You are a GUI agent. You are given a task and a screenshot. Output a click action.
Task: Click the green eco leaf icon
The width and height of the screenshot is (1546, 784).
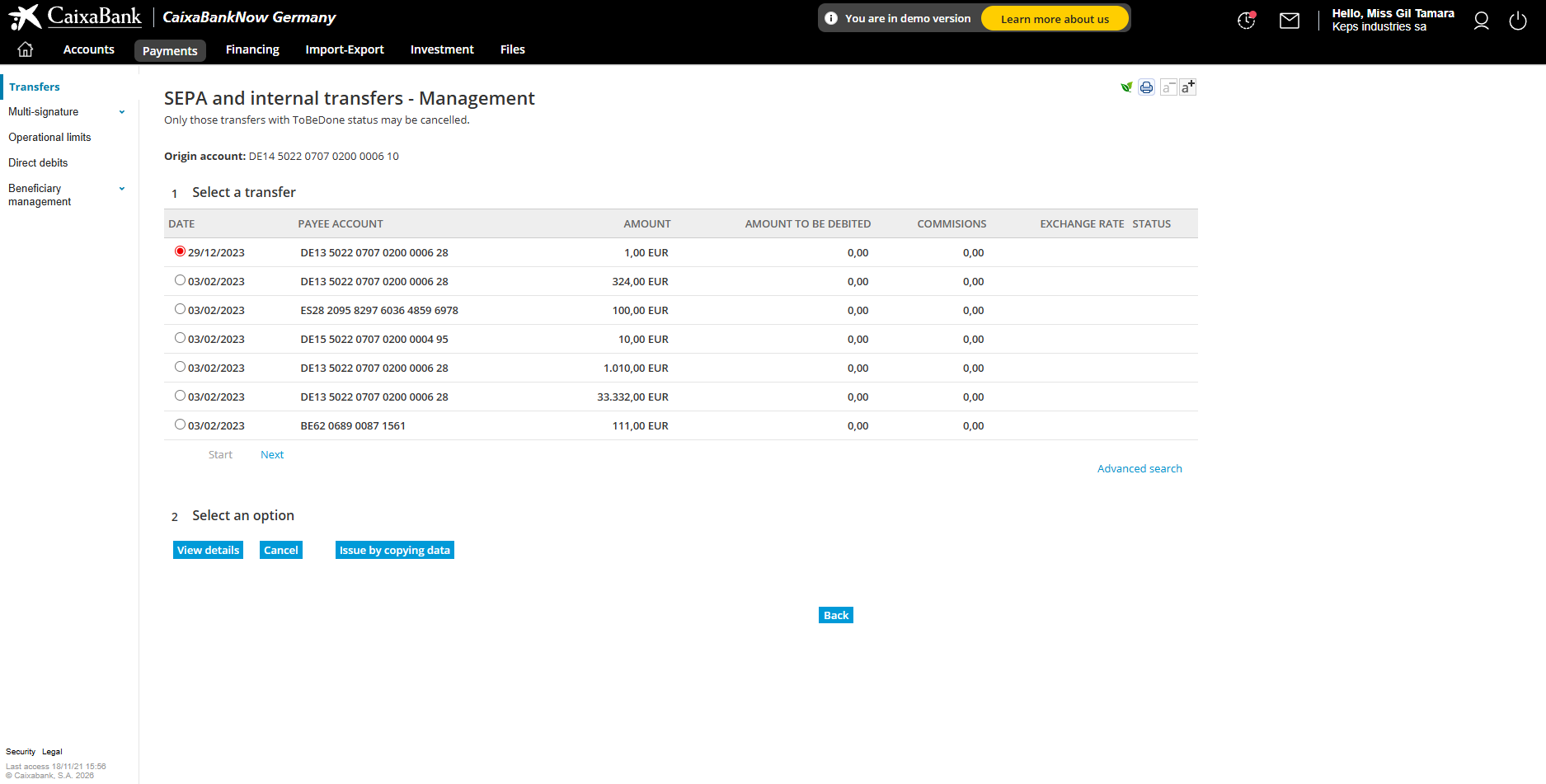(x=1126, y=87)
